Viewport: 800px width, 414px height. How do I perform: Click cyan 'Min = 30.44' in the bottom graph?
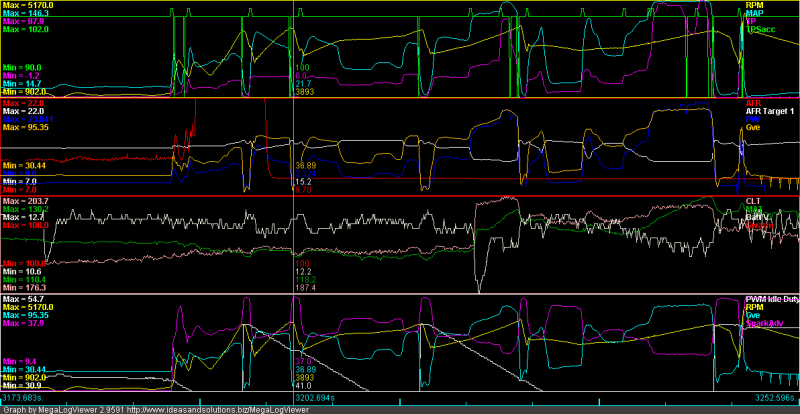(x=22, y=370)
